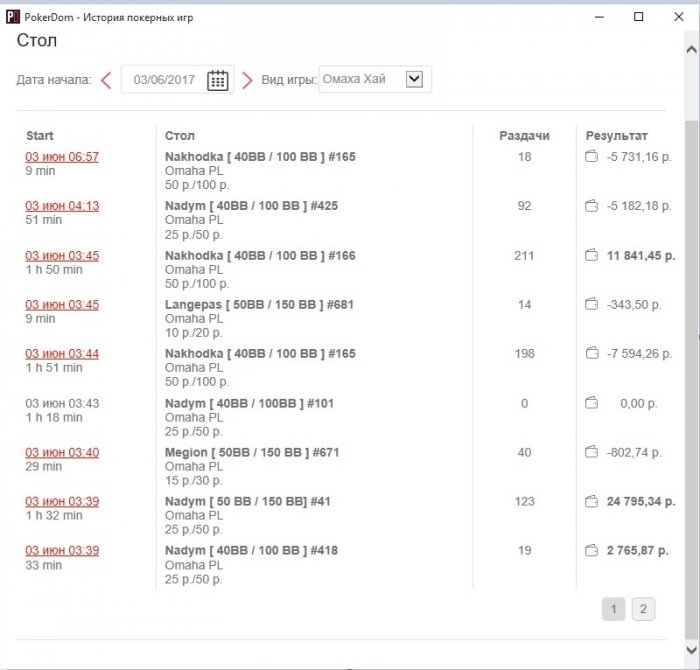Open session 03 июн 06:57
This screenshot has height=670, width=700.
(62, 157)
